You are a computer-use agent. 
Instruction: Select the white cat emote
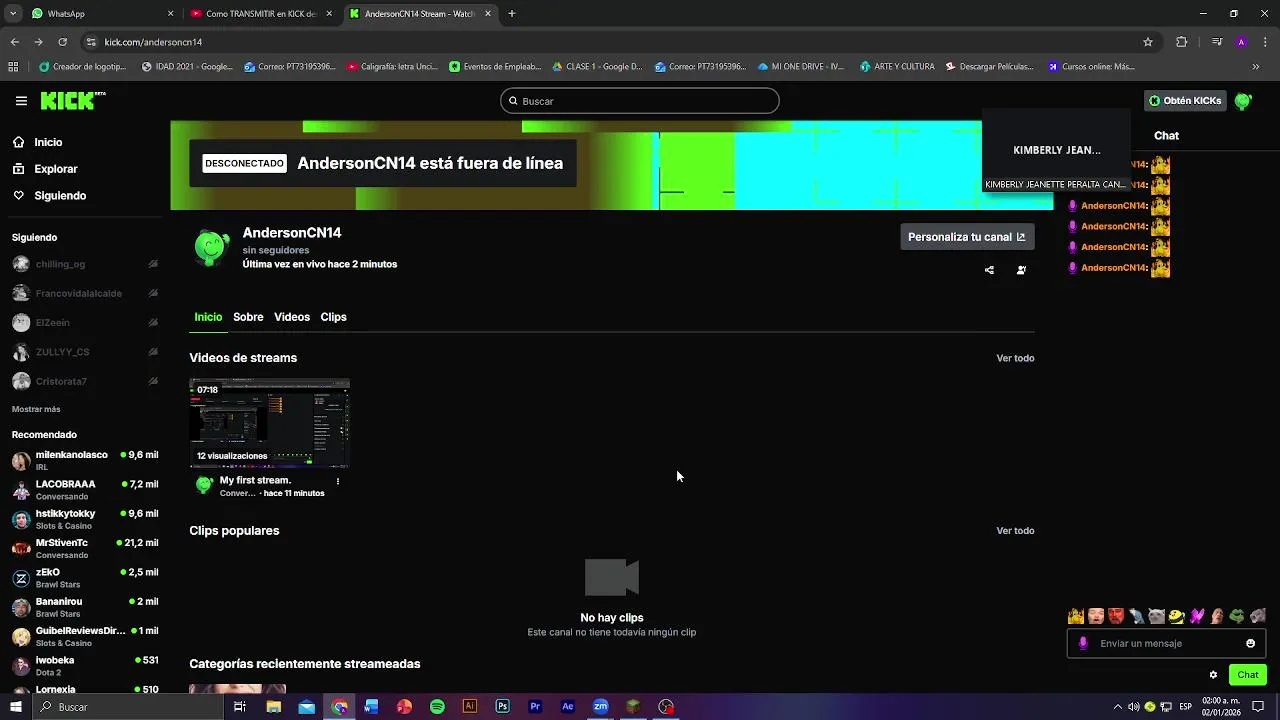tap(1156, 616)
